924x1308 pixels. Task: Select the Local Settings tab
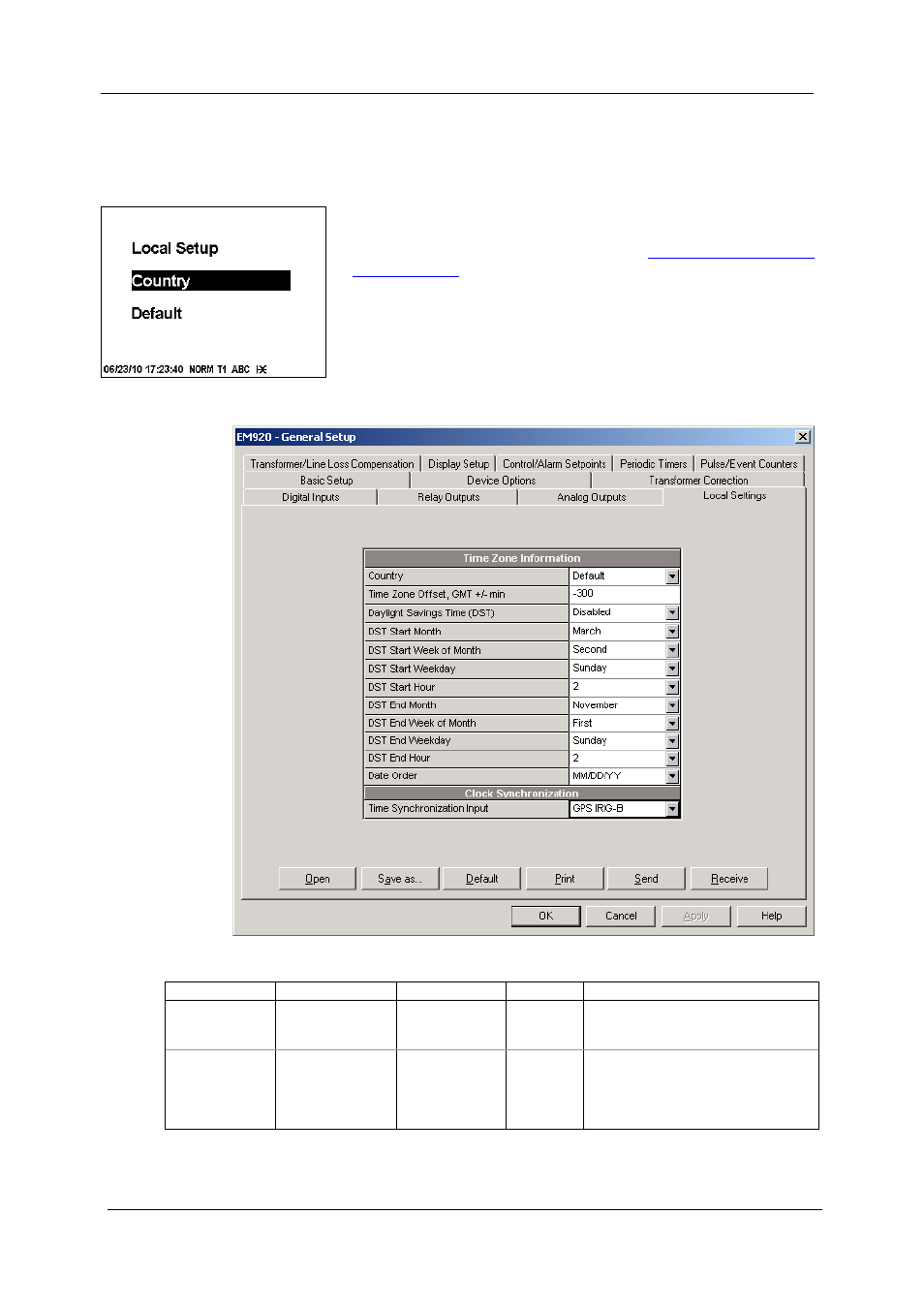click(x=734, y=496)
